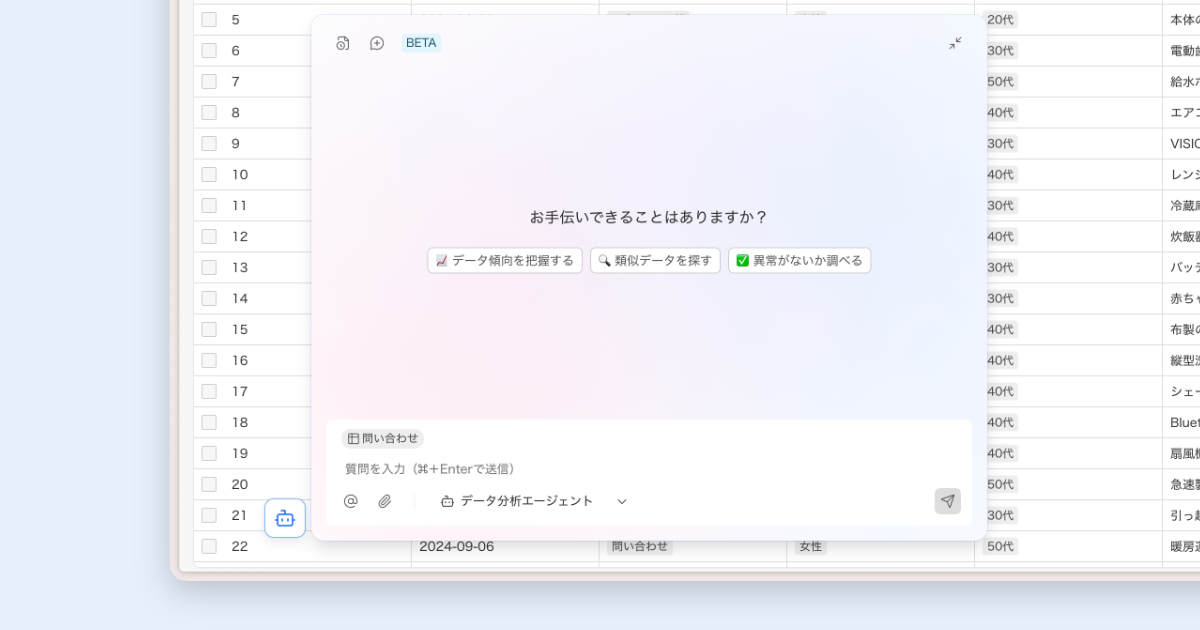Choose 類似データを探す suggestion

pyautogui.click(x=655, y=260)
